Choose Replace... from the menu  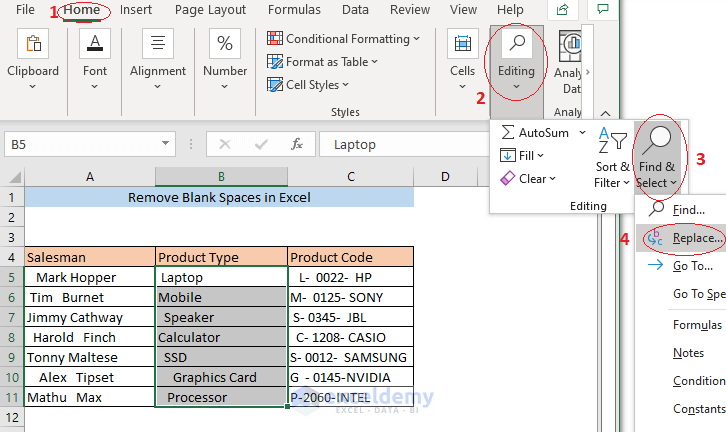(696, 238)
